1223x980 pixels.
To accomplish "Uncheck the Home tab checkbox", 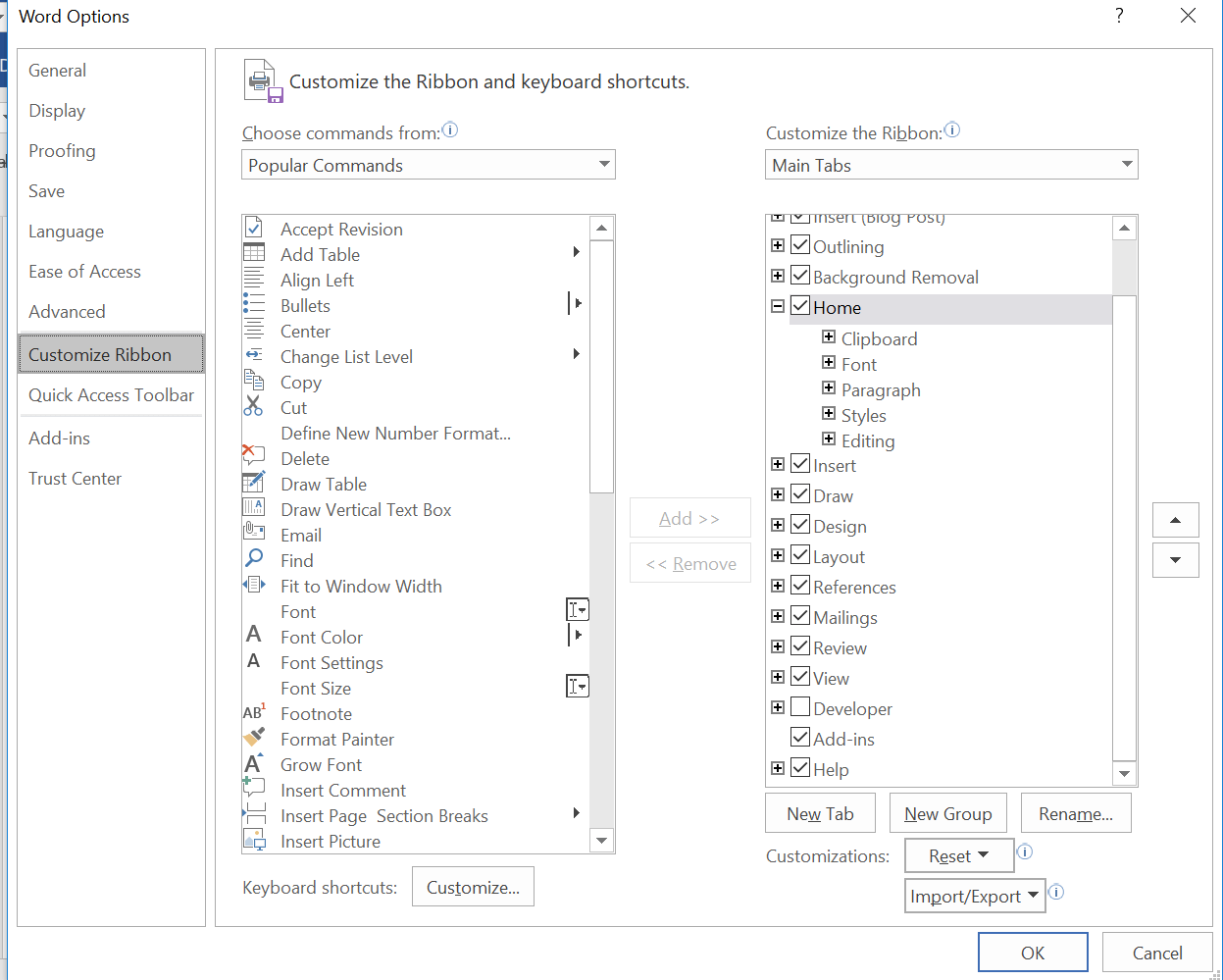I will (x=800, y=306).
